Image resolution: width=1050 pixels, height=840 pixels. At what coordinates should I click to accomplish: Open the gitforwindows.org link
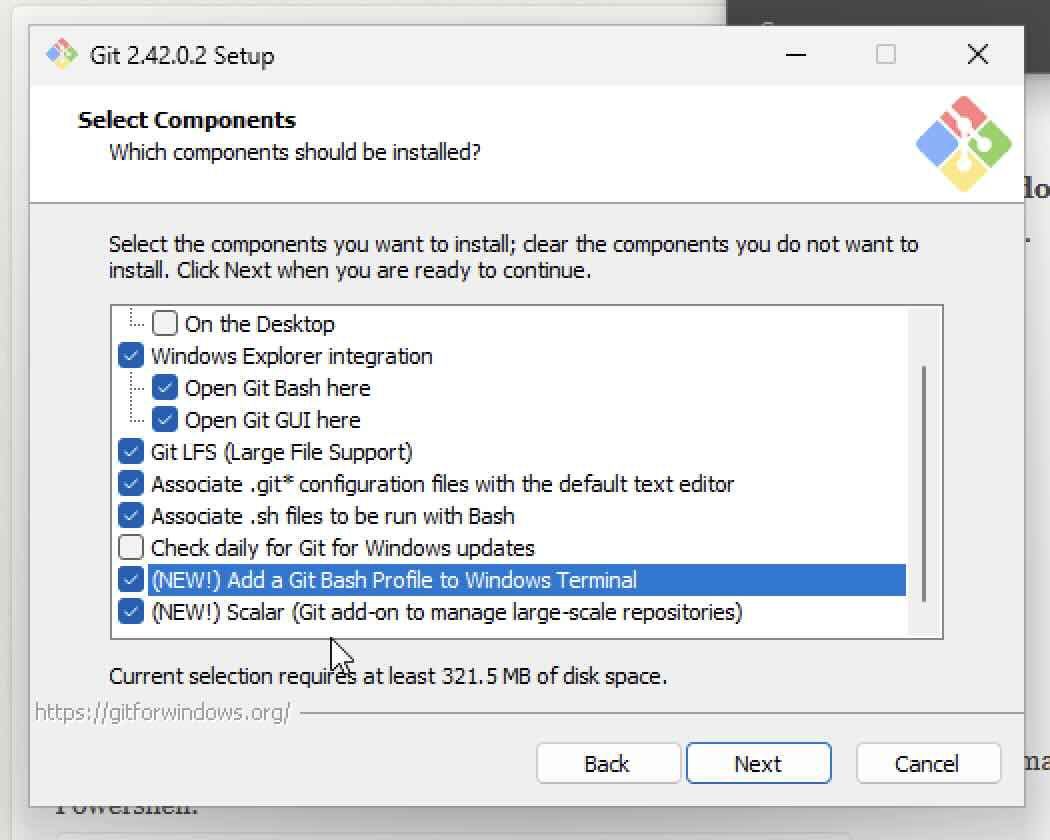[162, 715]
